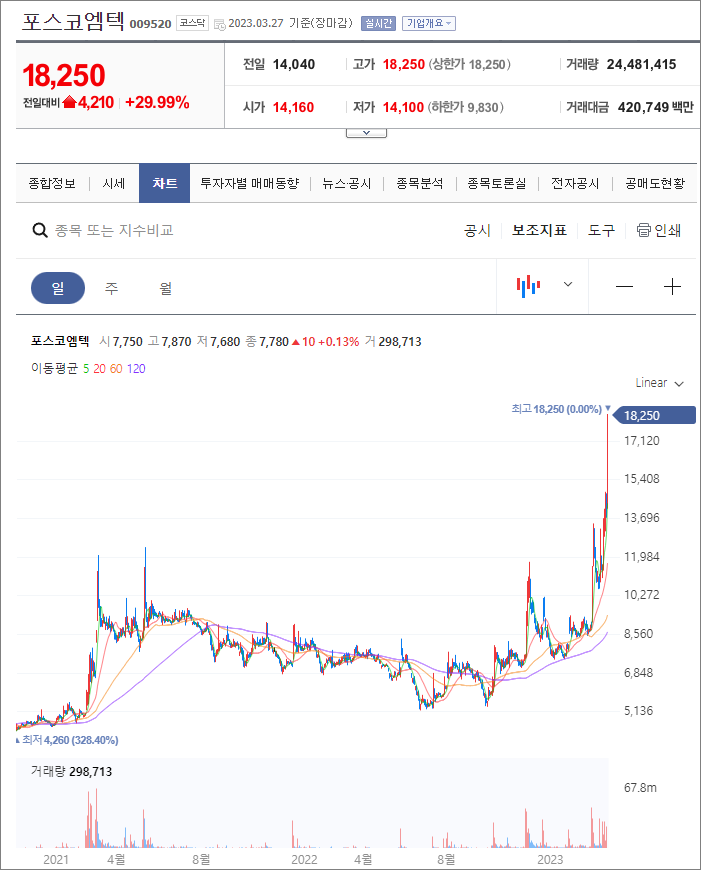Toggle the 20-day moving average
701x870 pixels.
pos(99,368)
